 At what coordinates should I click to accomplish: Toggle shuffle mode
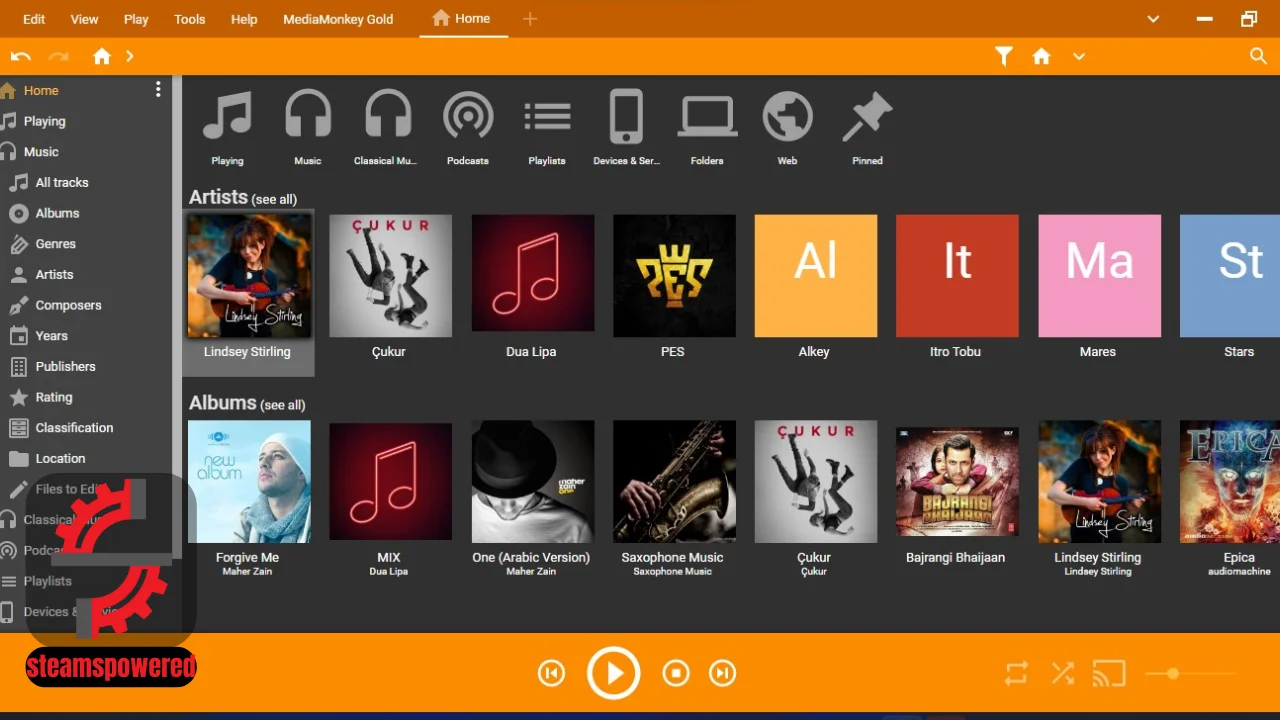pos(1063,674)
